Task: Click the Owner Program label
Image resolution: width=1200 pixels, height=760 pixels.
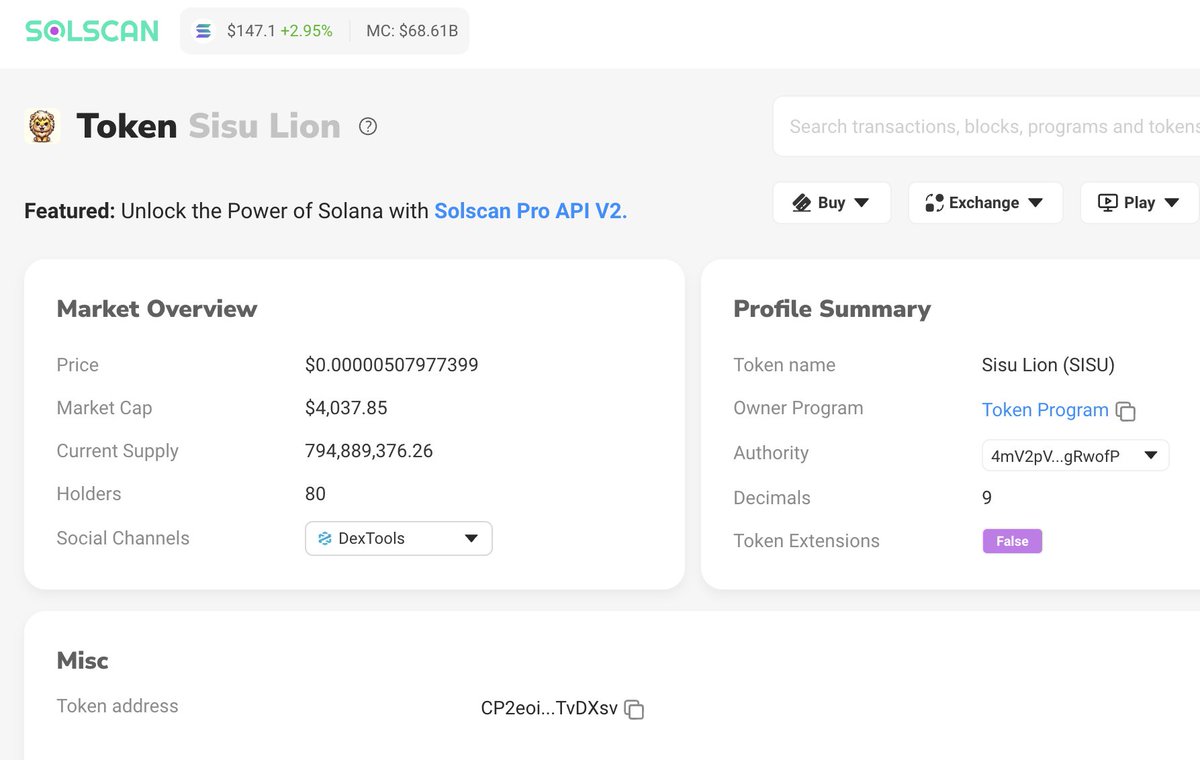Action: coord(798,408)
